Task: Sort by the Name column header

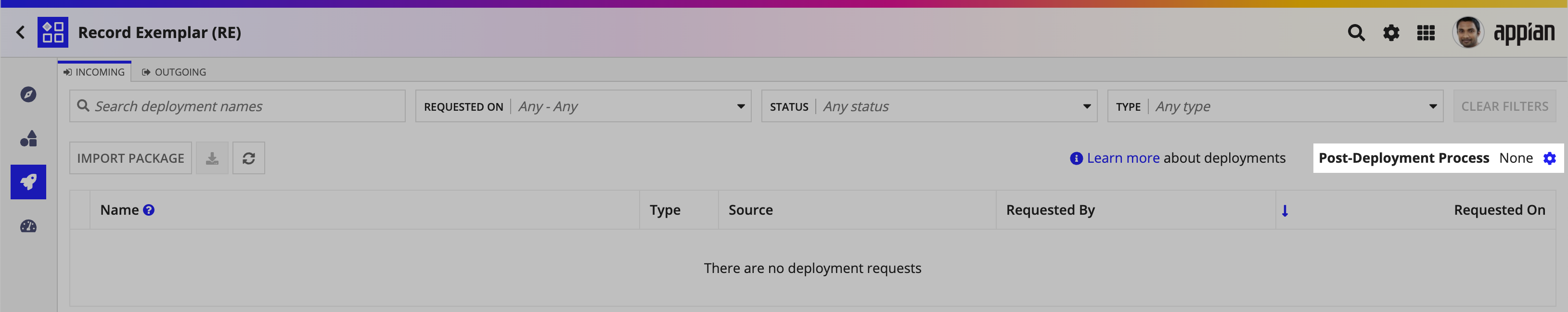Action: (119, 209)
